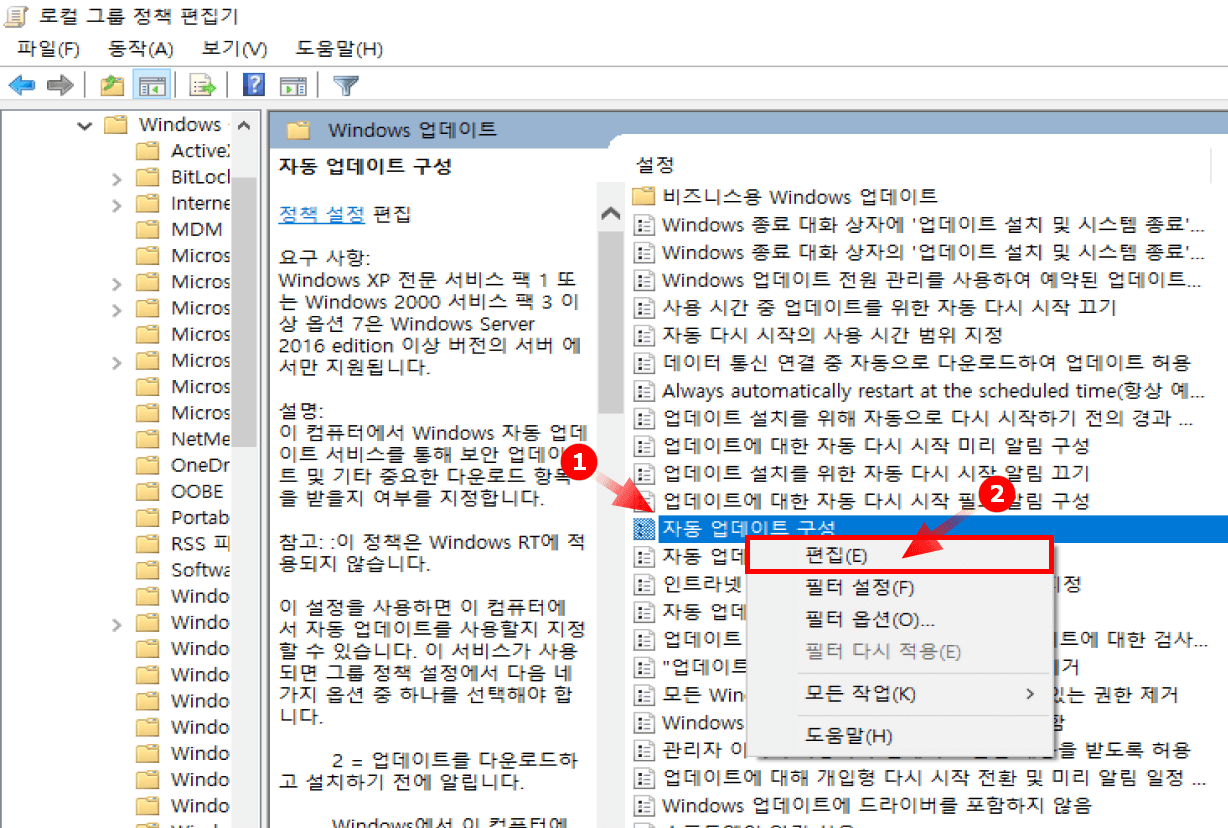Image resolution: width=1228 pixels, height=828 pixels.
Task: Select the Windows parent tree node
Action: tap(181, 125)
